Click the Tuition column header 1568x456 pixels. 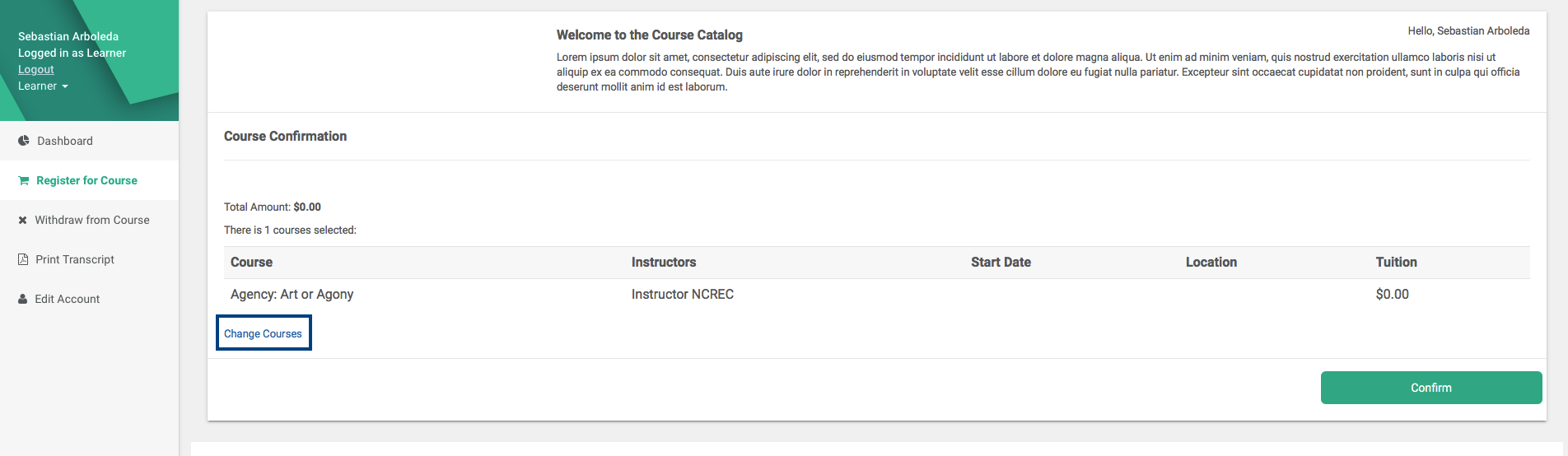click(1396, 262)
